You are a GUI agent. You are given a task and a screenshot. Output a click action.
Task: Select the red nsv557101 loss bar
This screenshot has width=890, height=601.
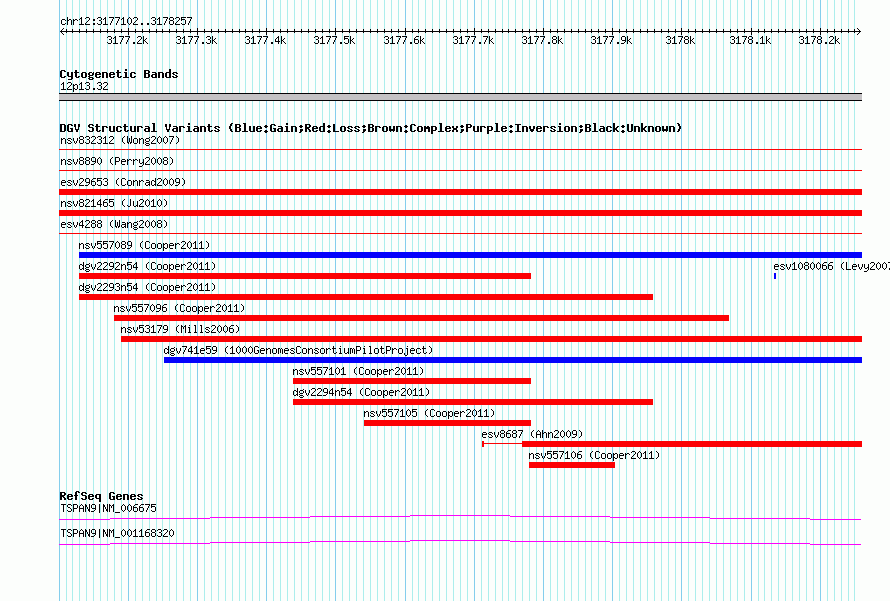(x=412, y=381)
